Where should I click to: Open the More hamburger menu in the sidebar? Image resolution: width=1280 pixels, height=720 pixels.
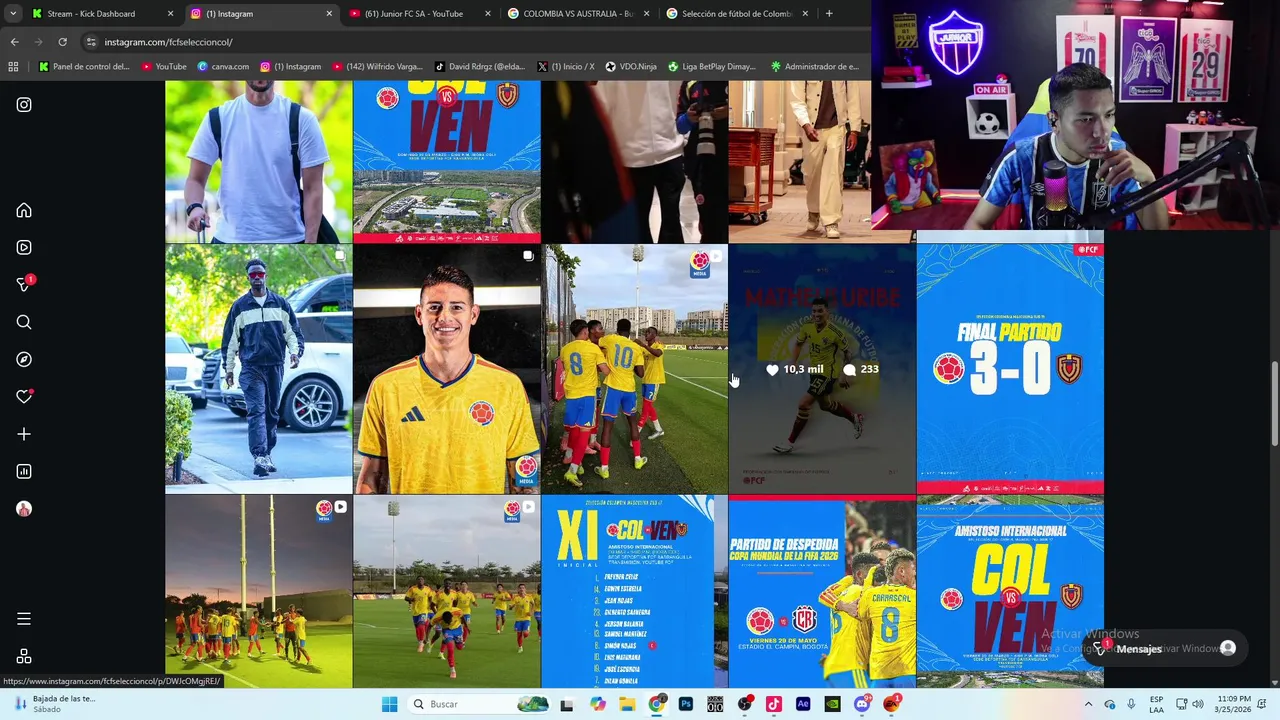(24, 619)
